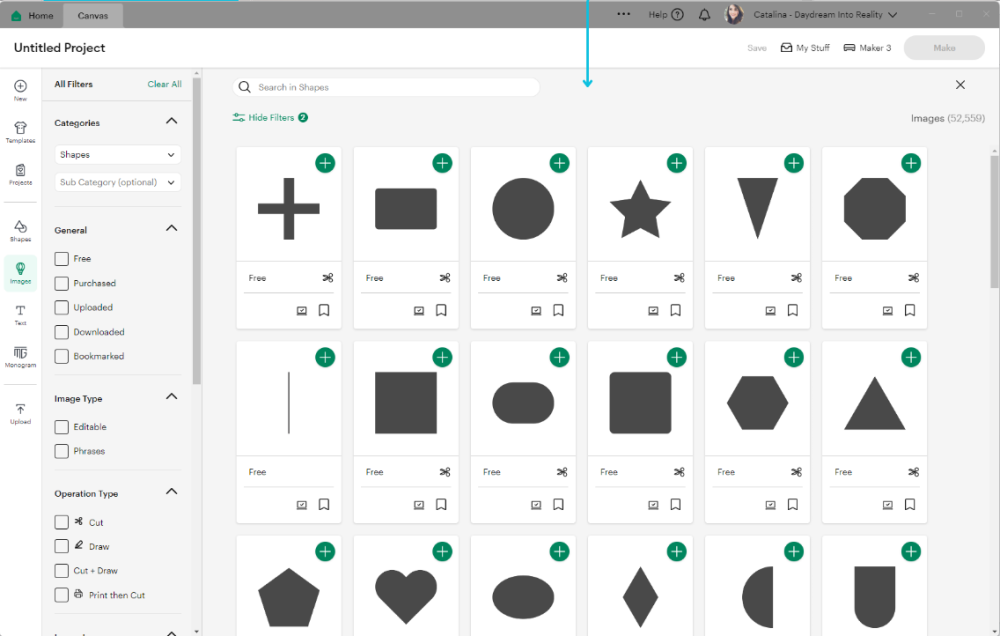
Task: Click the Make button
Action: point(945,48)
